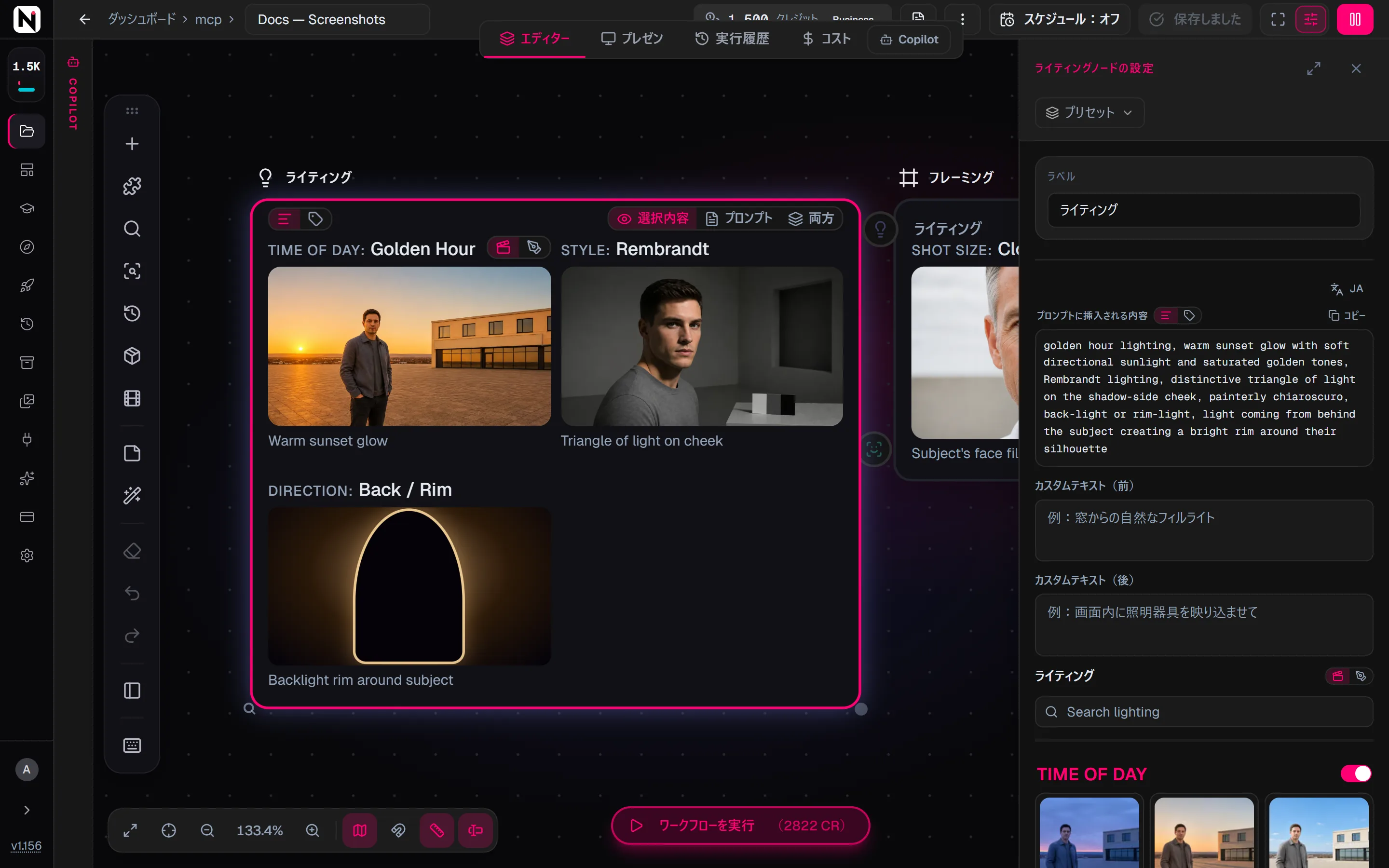The image size is (1389, 868).
Task: Click the undo arrow icon
Action: pyautogui.click(x=132, y=593)
